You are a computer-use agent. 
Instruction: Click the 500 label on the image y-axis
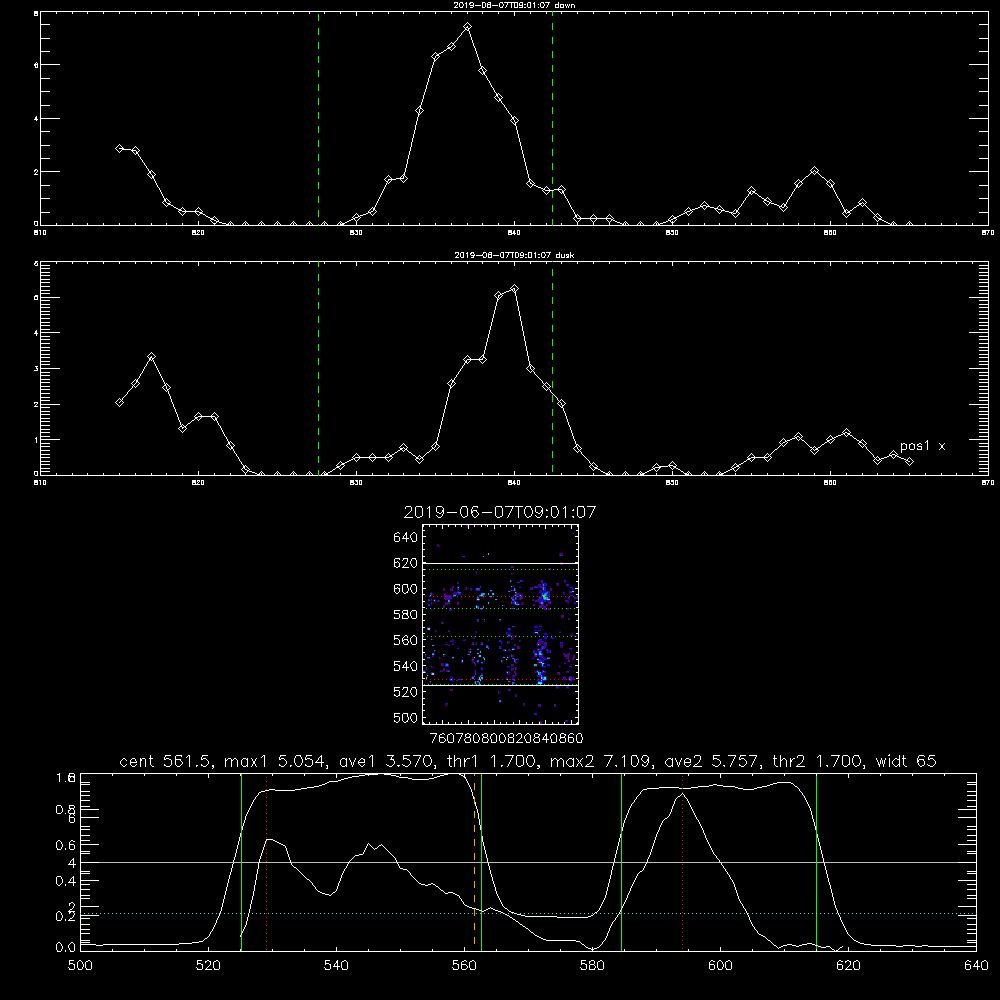[406, 717]
